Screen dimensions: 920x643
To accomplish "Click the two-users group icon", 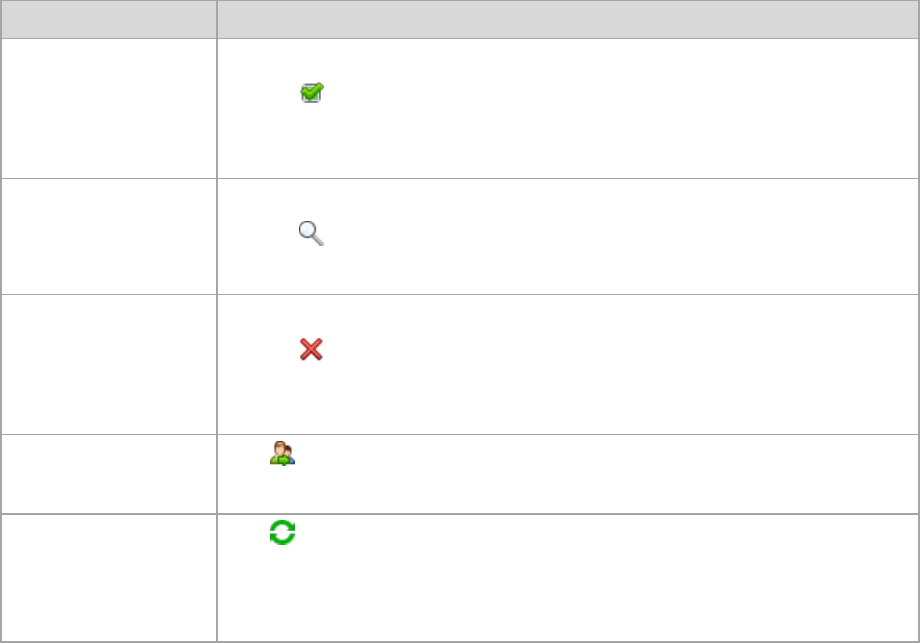I will [282, 455].
